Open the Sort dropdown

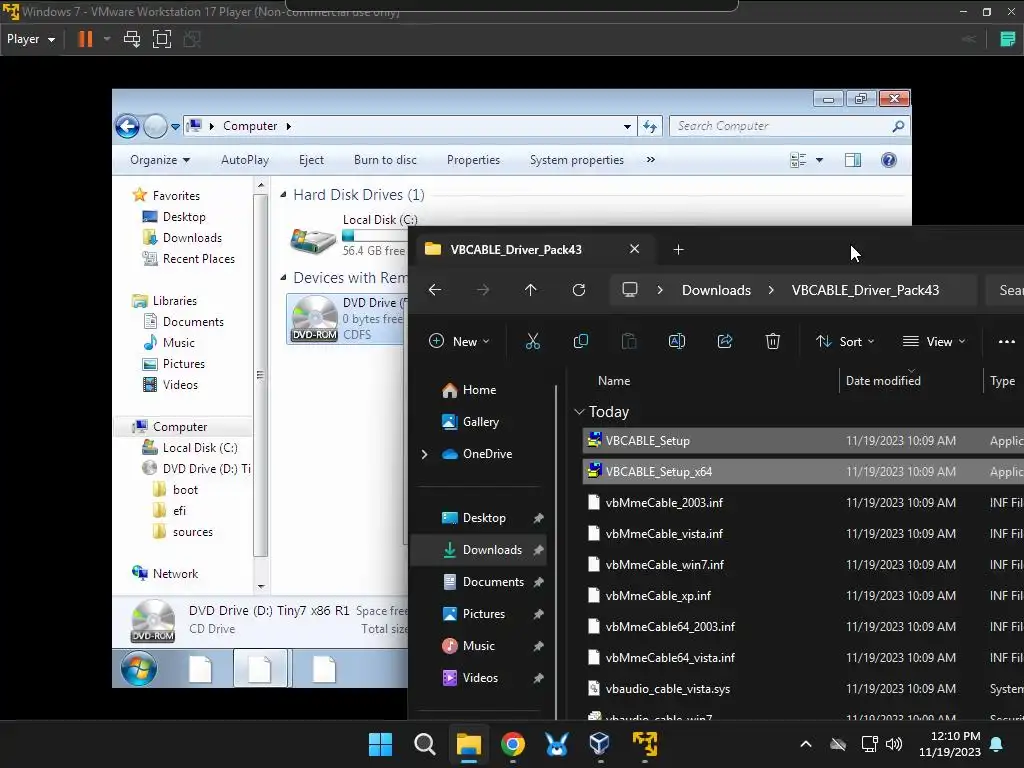(845, 342)
